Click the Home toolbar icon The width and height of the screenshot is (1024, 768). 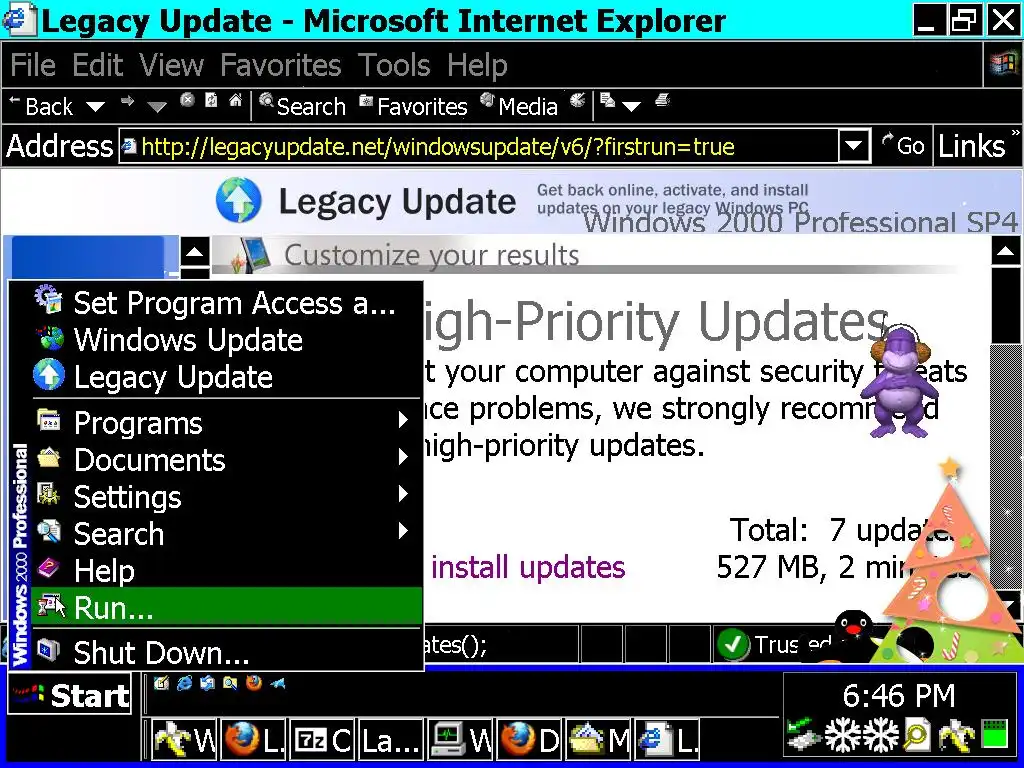pyautogui.click(x=236, y=101)
